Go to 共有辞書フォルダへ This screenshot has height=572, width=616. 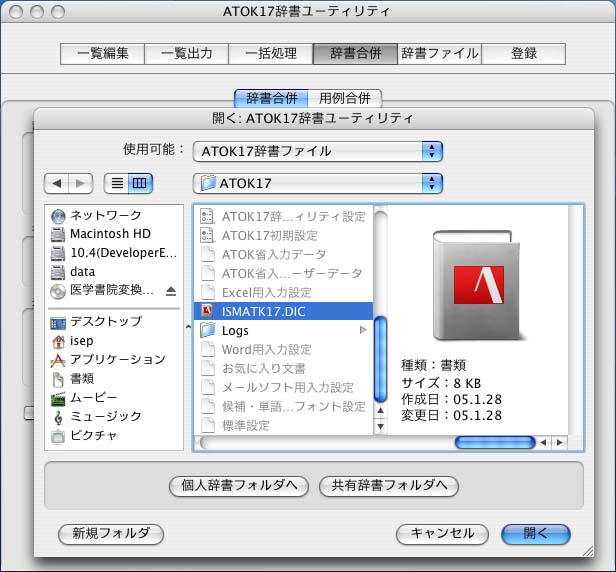pyautogui.click(x=389, y=486)
